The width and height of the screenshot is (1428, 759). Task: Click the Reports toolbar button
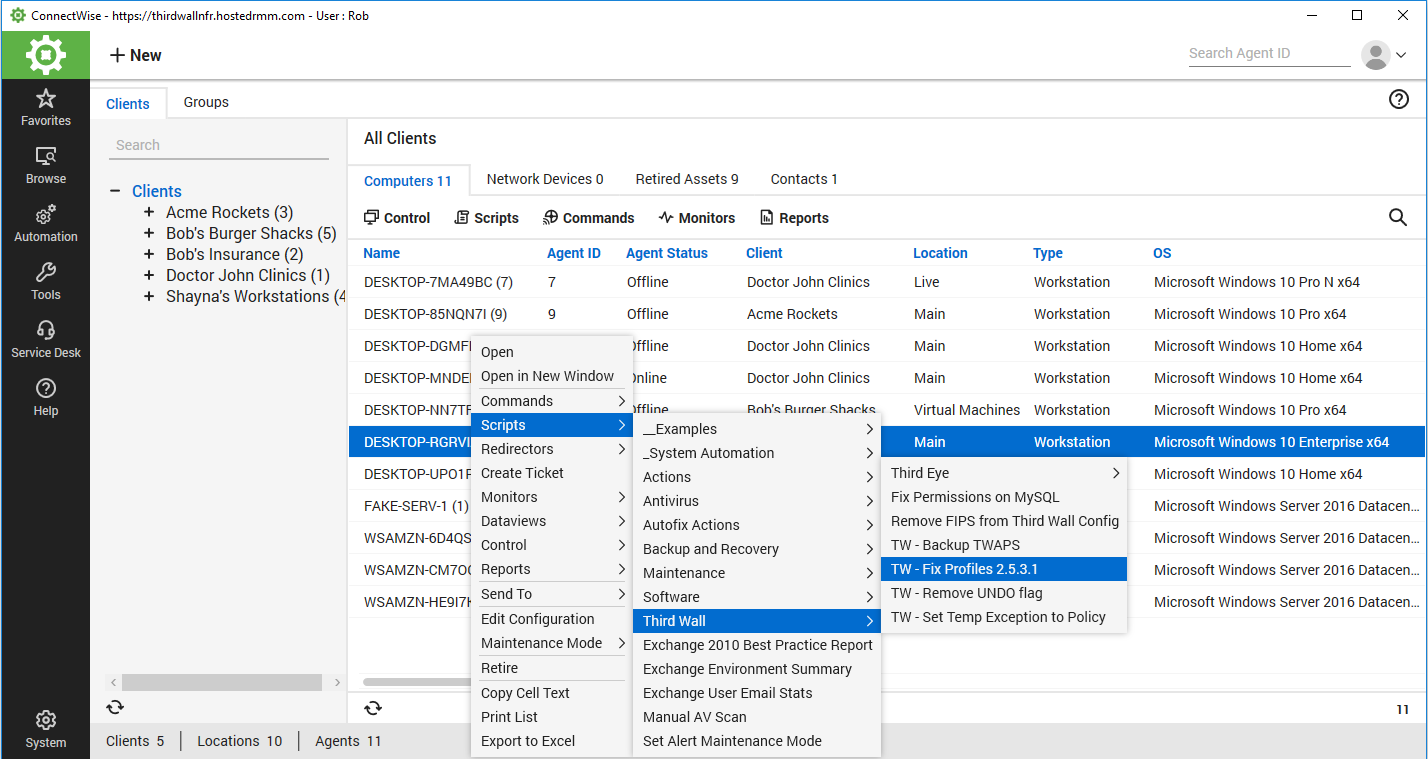795,218
